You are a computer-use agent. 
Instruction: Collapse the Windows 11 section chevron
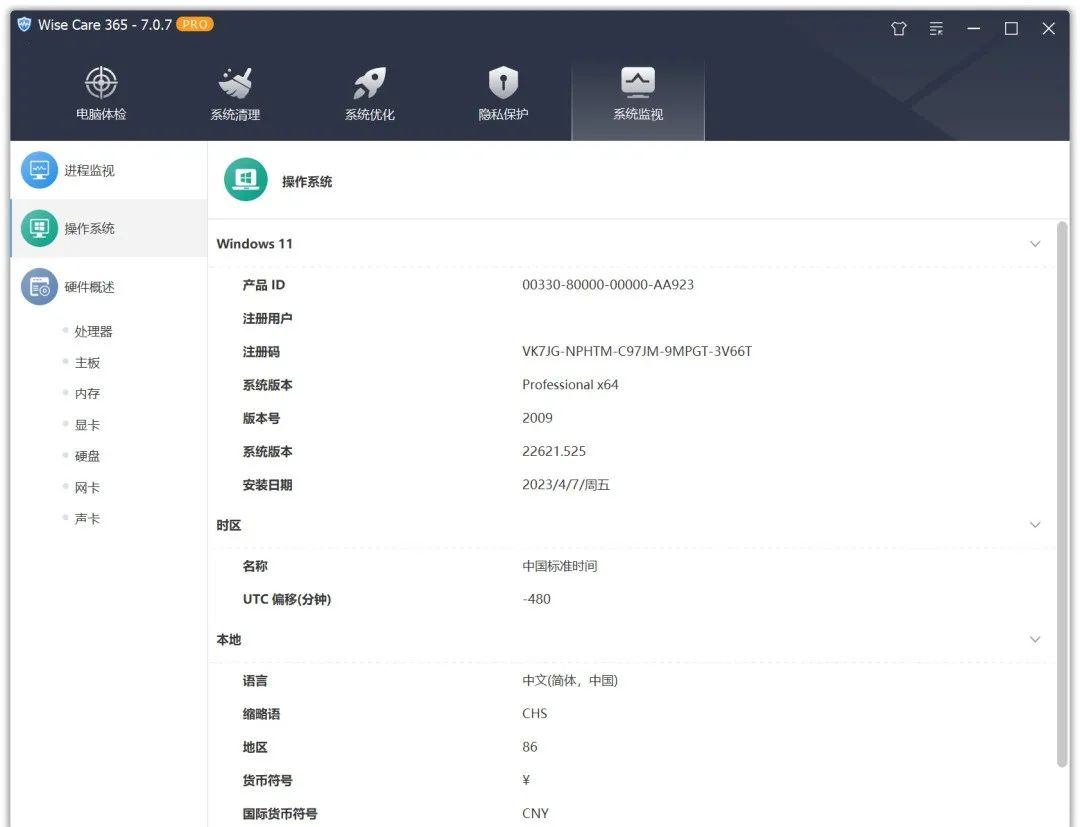tap(1035, 244)
